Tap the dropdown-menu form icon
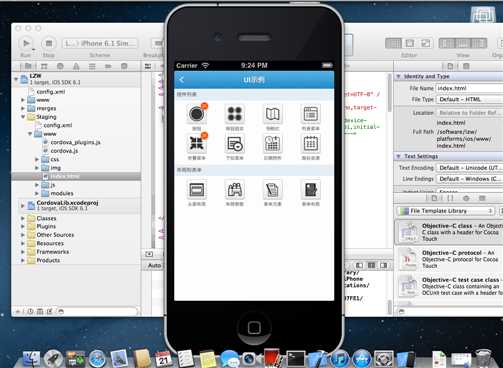Viewport: 503px width, 368px height. click(235, 144)
